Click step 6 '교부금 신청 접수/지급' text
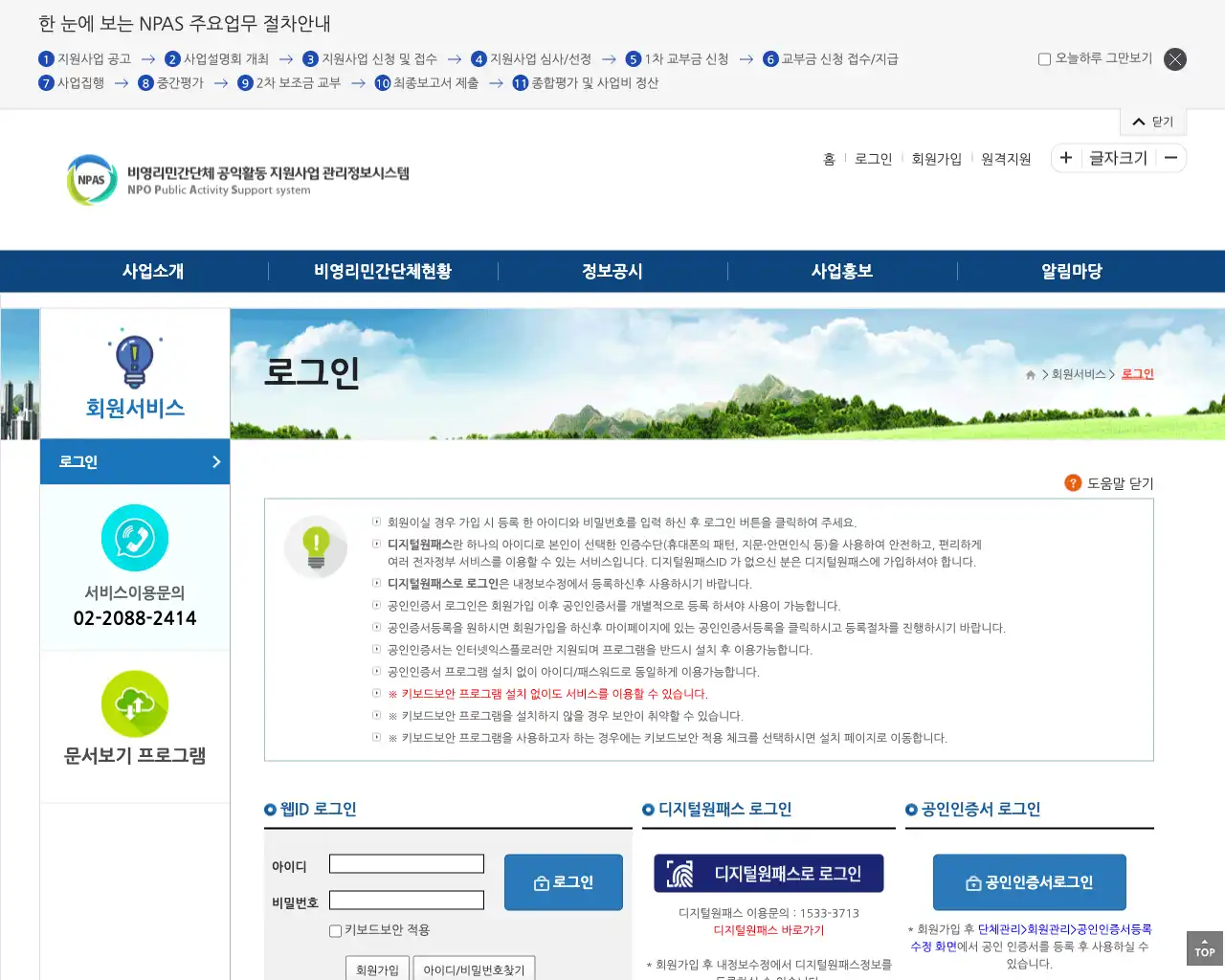1225x980 pixels. (x=839, y=59)
